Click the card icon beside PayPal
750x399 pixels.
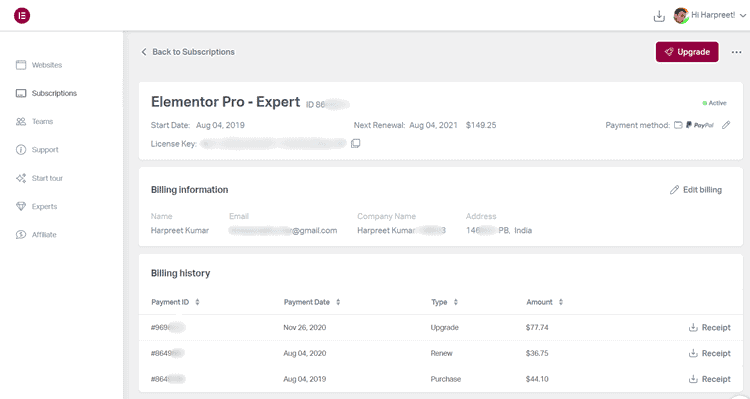pos(678,125)
